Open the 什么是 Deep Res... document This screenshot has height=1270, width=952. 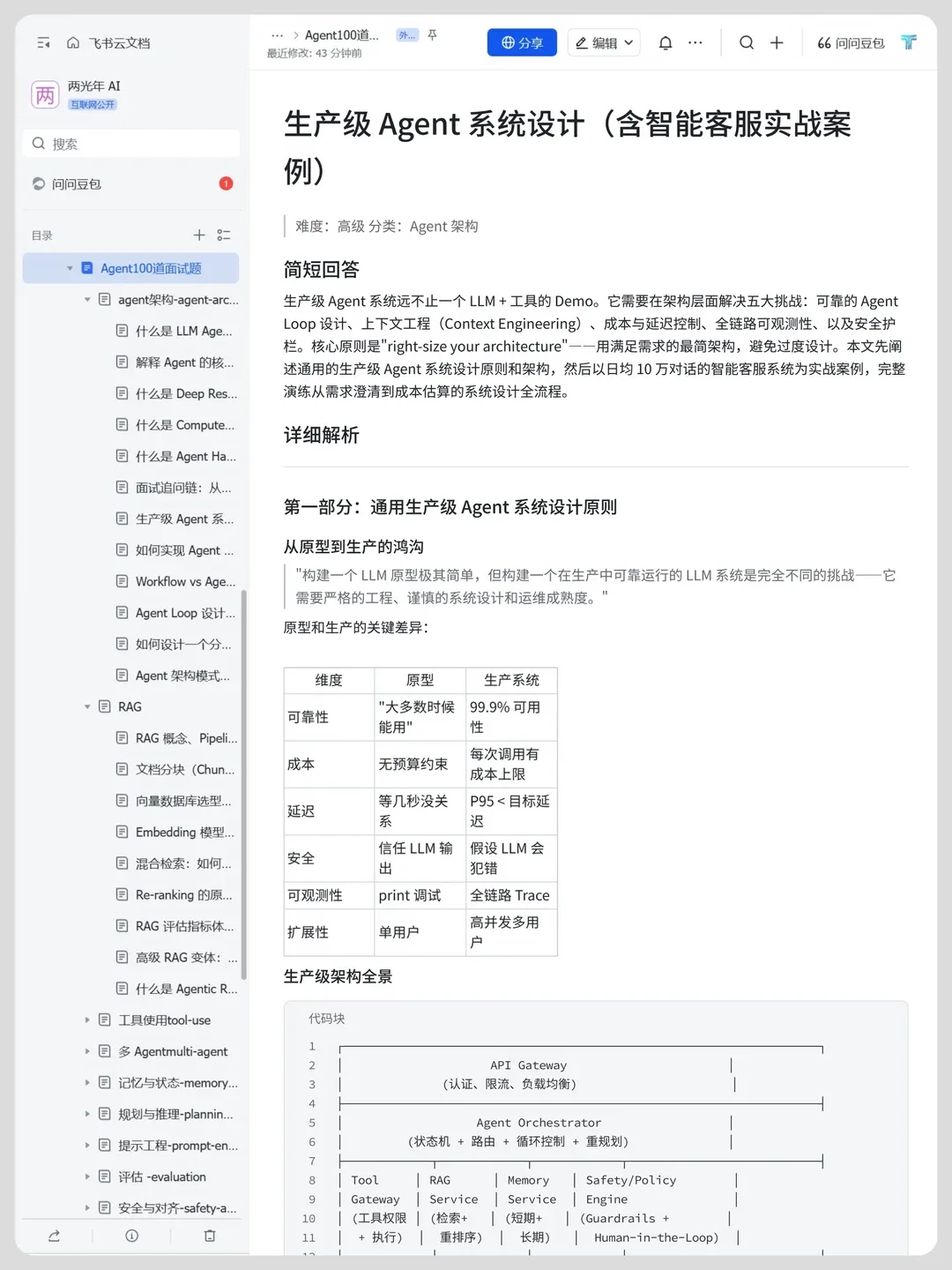(x=186, y=393)
